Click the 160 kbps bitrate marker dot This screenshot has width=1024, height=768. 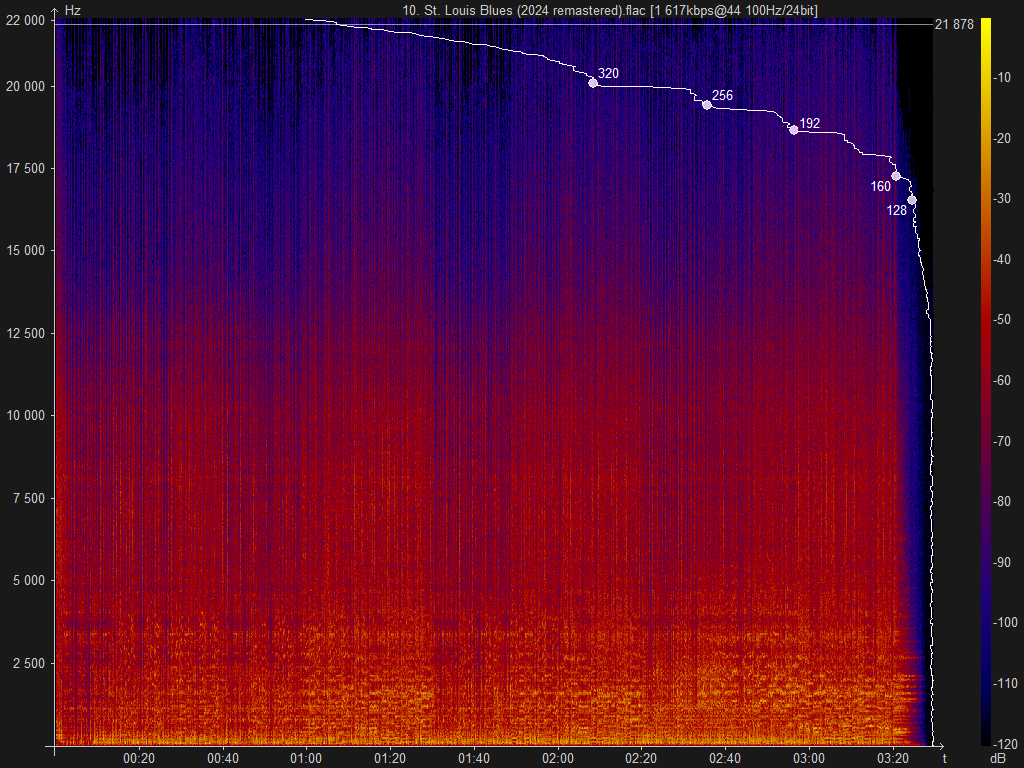point(896,176)
